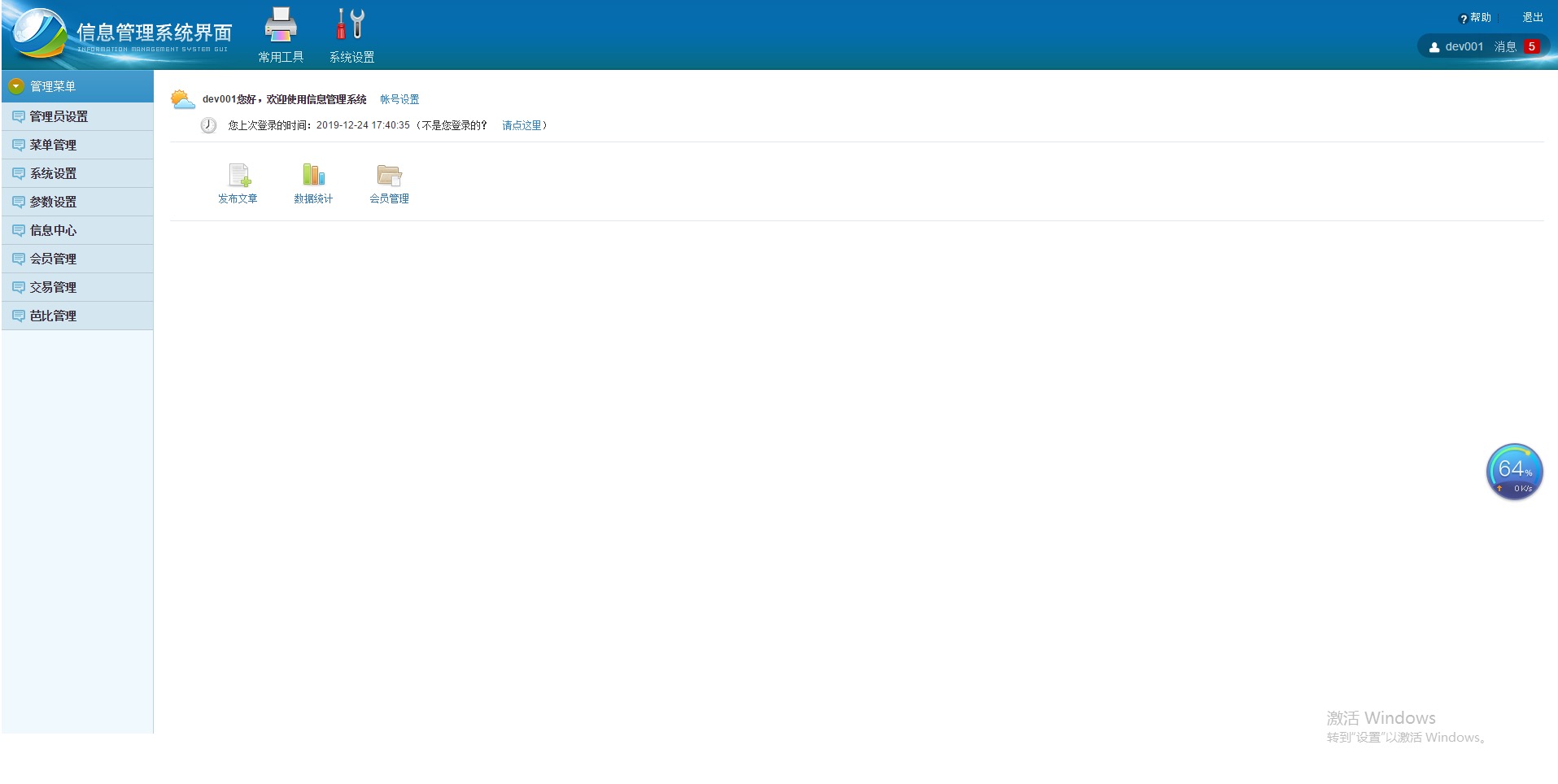Open the 会员管理 folder icon
Viewport: 1558px width, 784px height.
(x=390, y=175)
